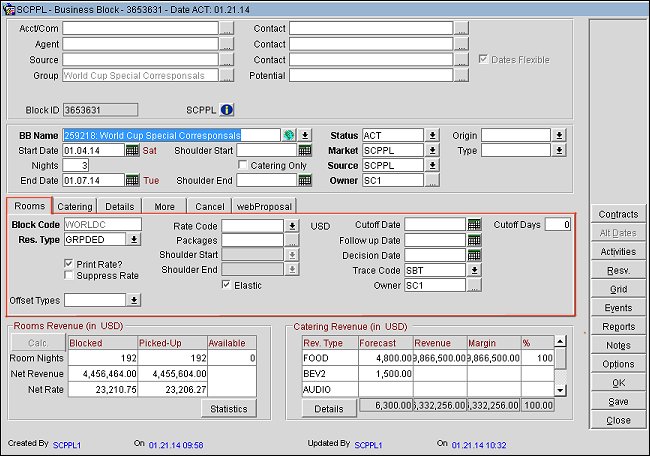The image size is (650, 456).
Task: Open the Start Date calendar picker
Action: (x=132, y=150)
